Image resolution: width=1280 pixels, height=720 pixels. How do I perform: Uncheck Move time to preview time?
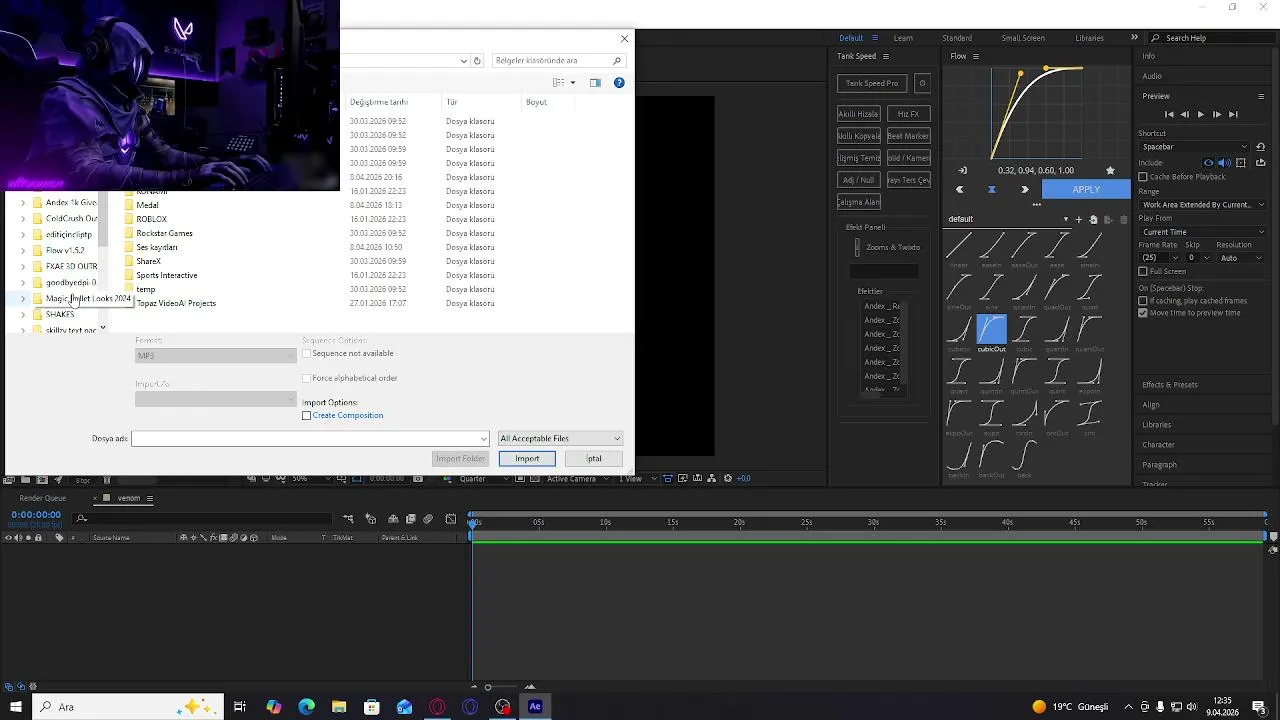pyautogui.click(x=1143, y=313)
